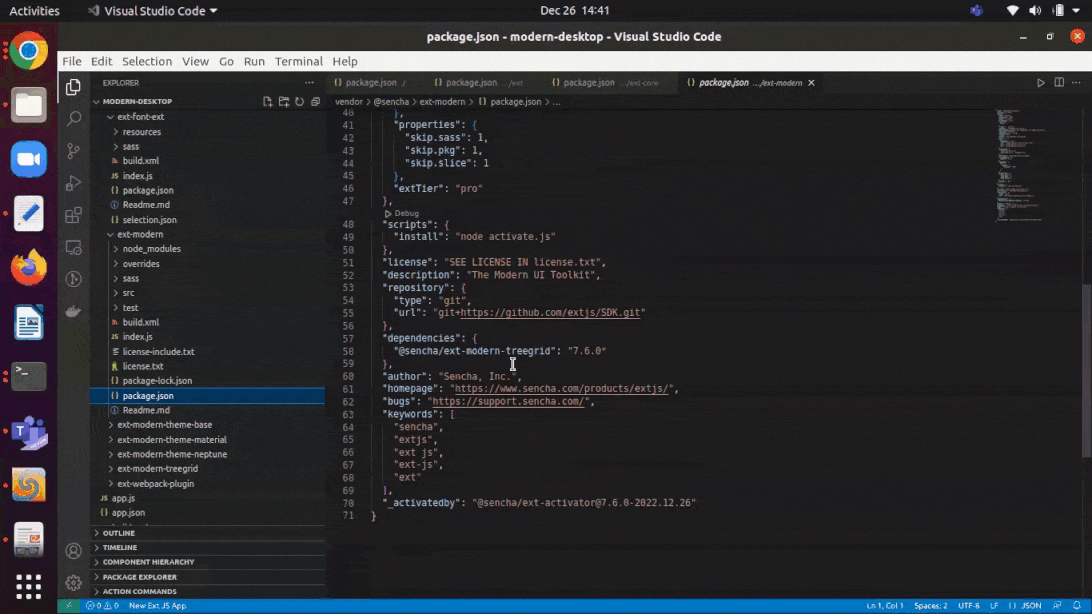The image size is (1092, 614).
Task: Refresh the Explorer file tree
Action: (x=299, y=102)
